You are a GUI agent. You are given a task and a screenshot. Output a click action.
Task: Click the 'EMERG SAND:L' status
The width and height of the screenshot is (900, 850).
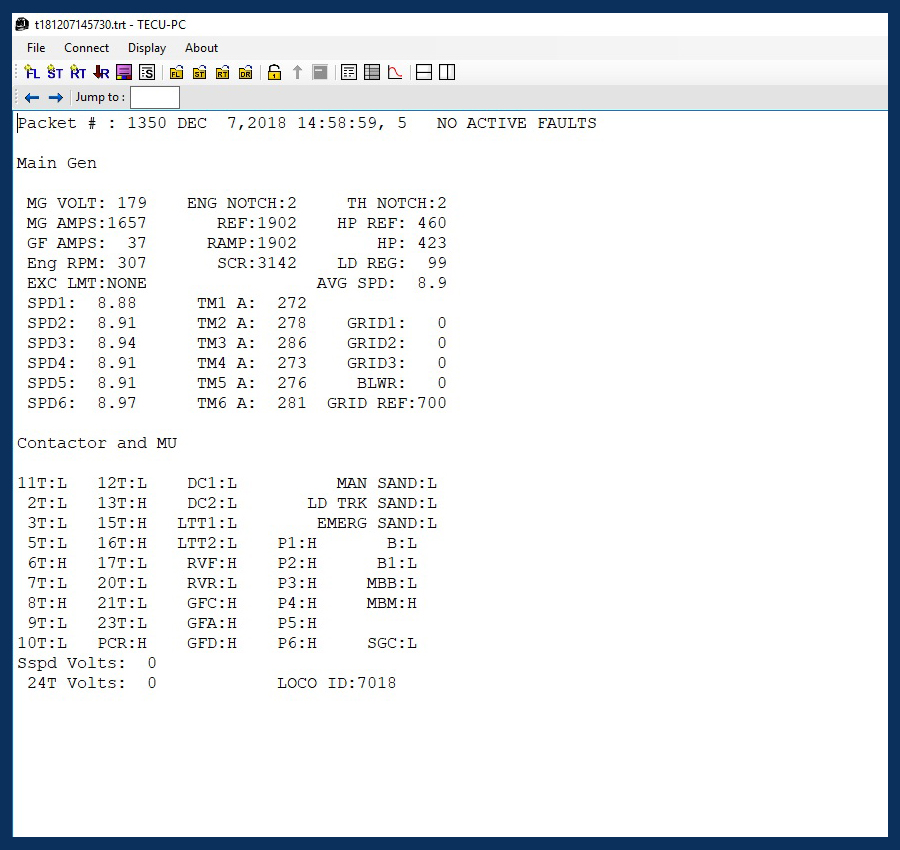coord(377,524)
